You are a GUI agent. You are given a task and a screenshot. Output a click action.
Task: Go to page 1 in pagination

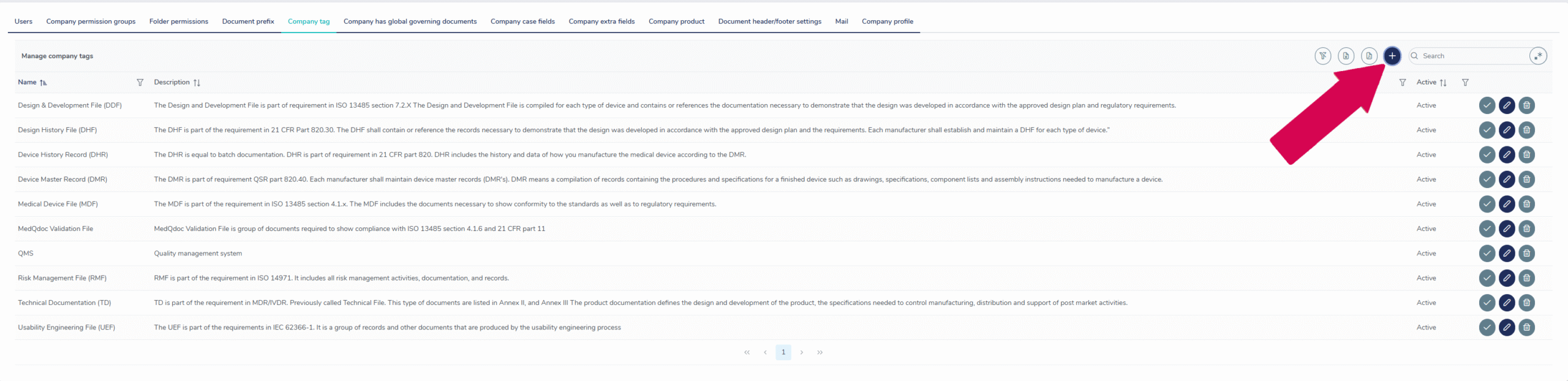[783, 352]
